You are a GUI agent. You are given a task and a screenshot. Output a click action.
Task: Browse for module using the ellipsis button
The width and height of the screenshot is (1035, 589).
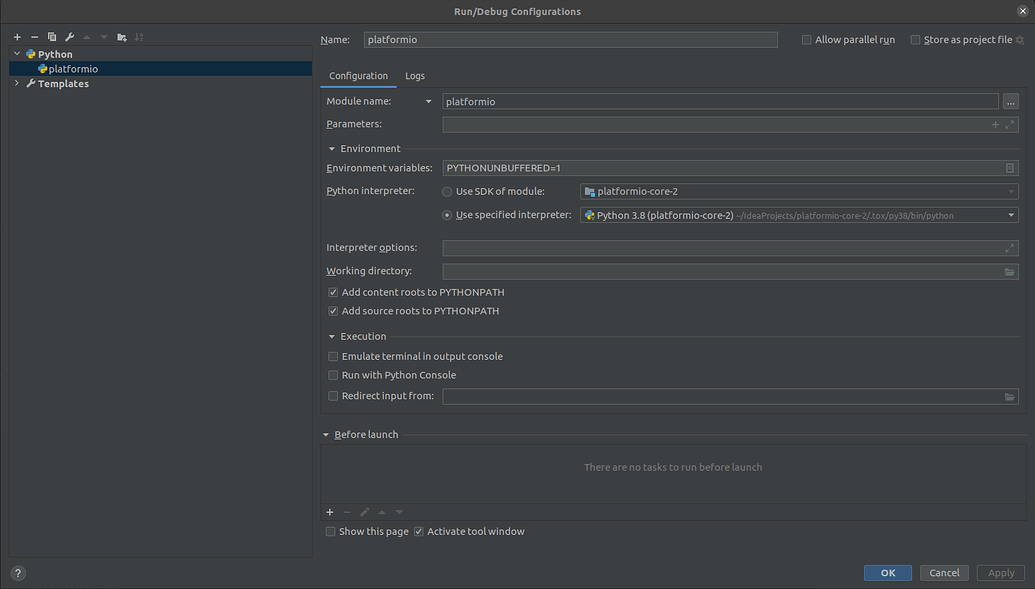1011,102
